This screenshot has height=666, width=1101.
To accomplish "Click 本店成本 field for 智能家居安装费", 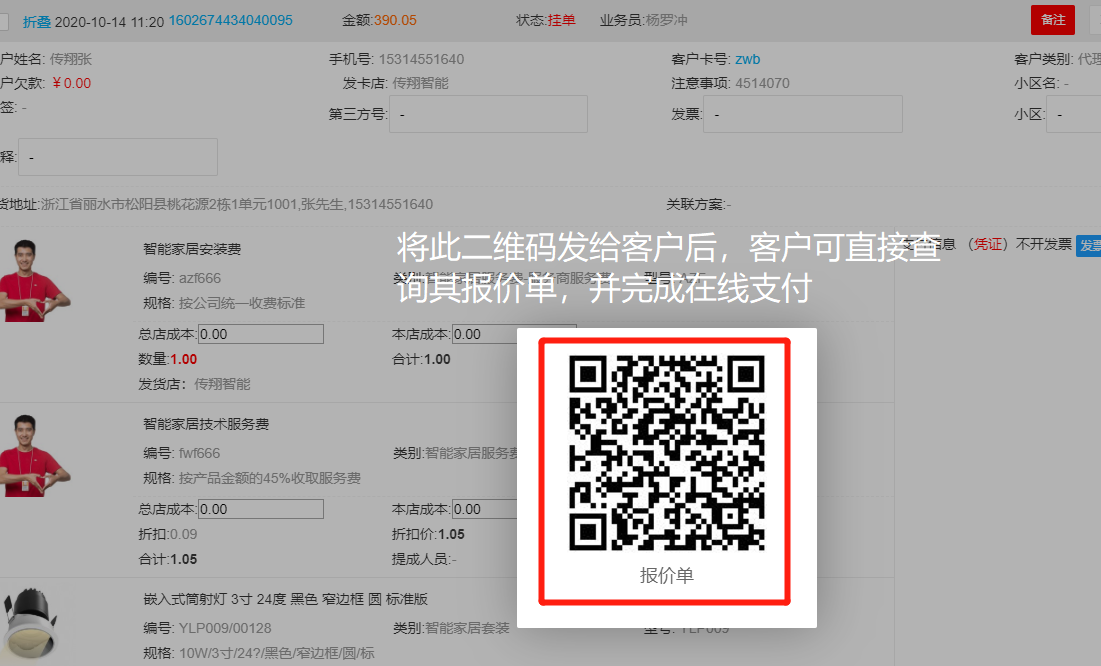I will (484, 334).
